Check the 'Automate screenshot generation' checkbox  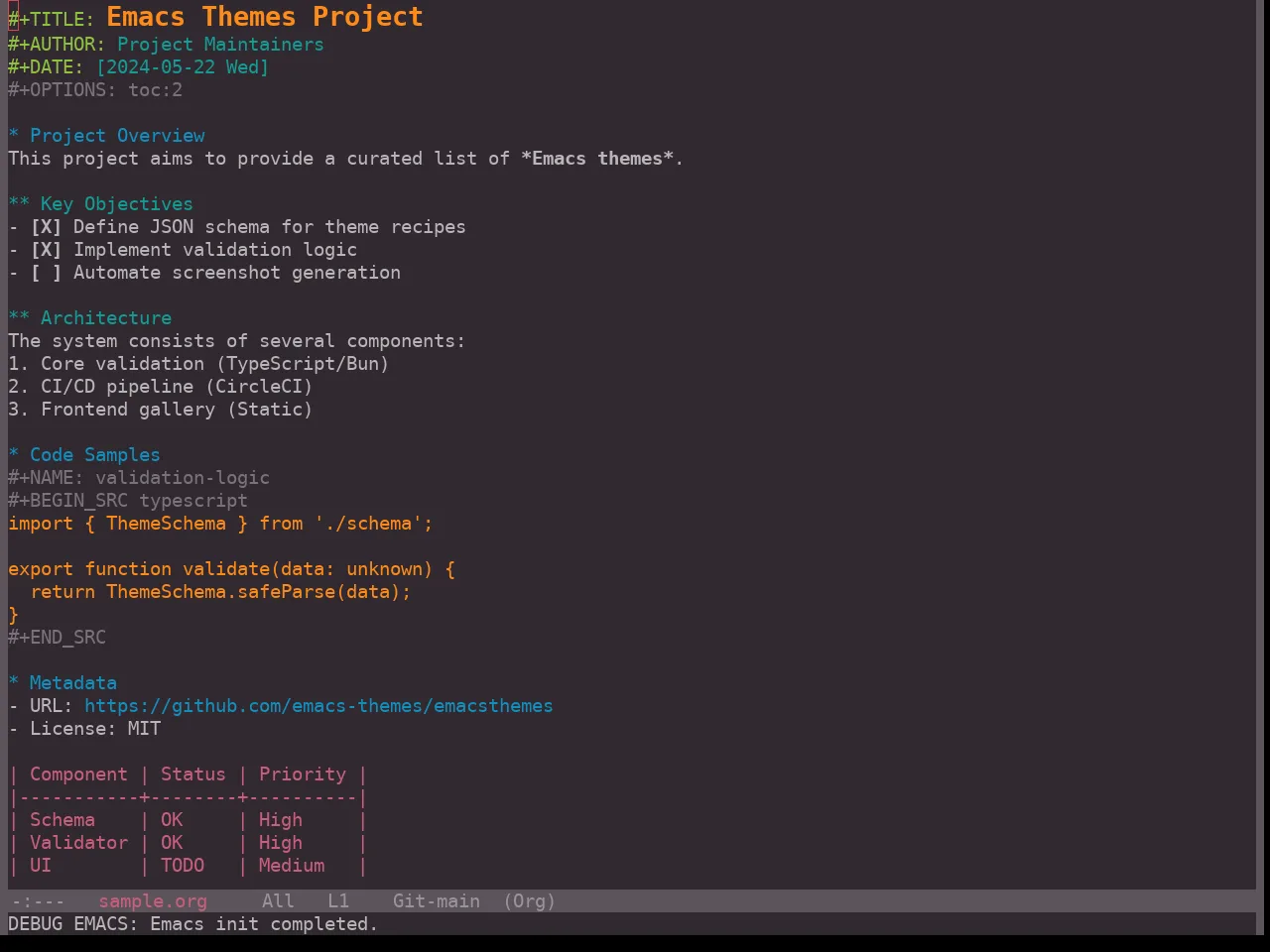(x=46, y=273)
